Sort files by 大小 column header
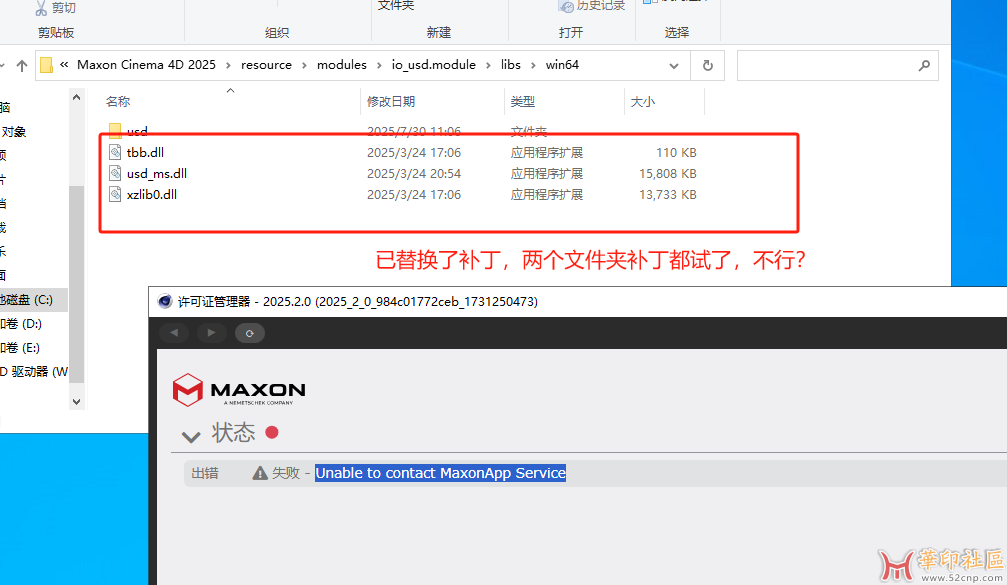 643,101
